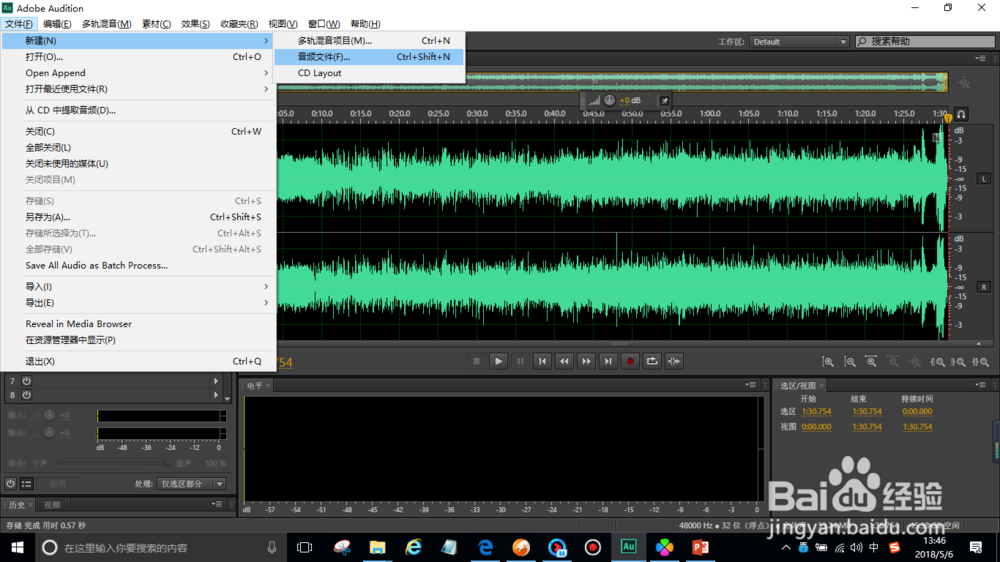Click the Windows search box
Screen dimensions: 1000x562
159,547
